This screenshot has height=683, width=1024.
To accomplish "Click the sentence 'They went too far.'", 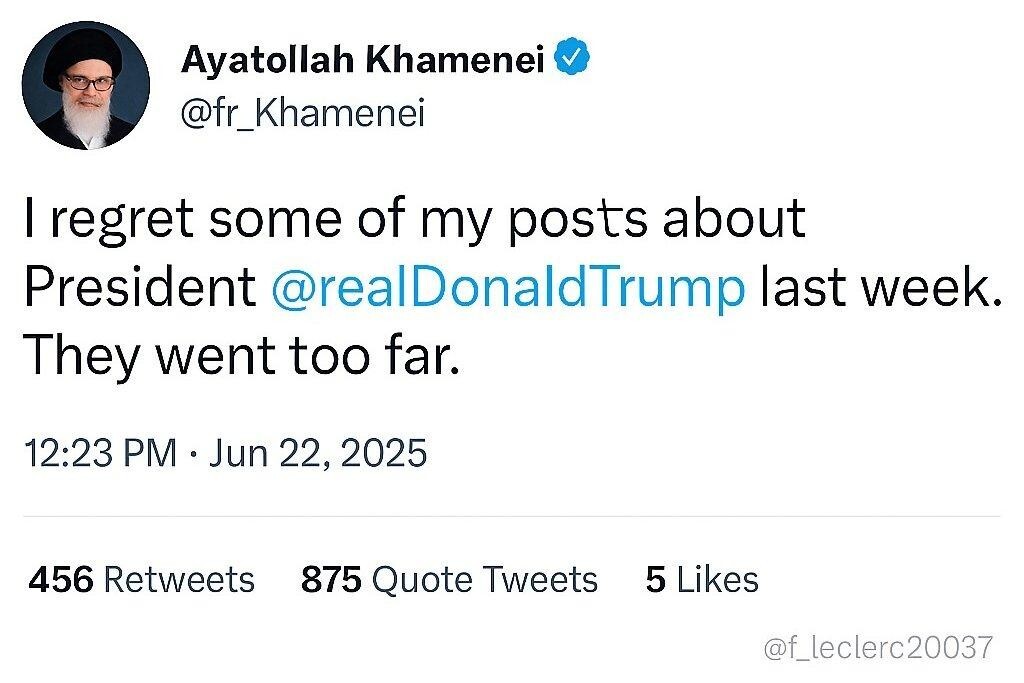I will (x=241, y=356).
